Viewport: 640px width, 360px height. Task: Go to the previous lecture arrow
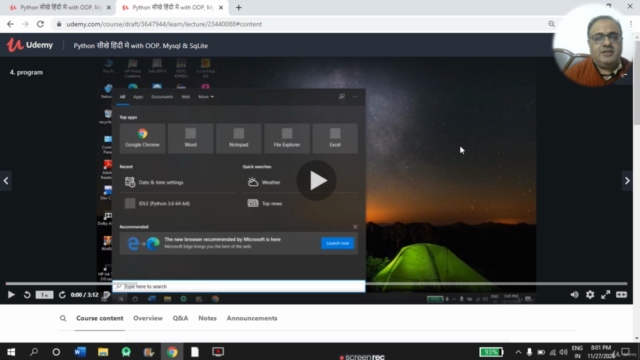(x=6, y=180)
